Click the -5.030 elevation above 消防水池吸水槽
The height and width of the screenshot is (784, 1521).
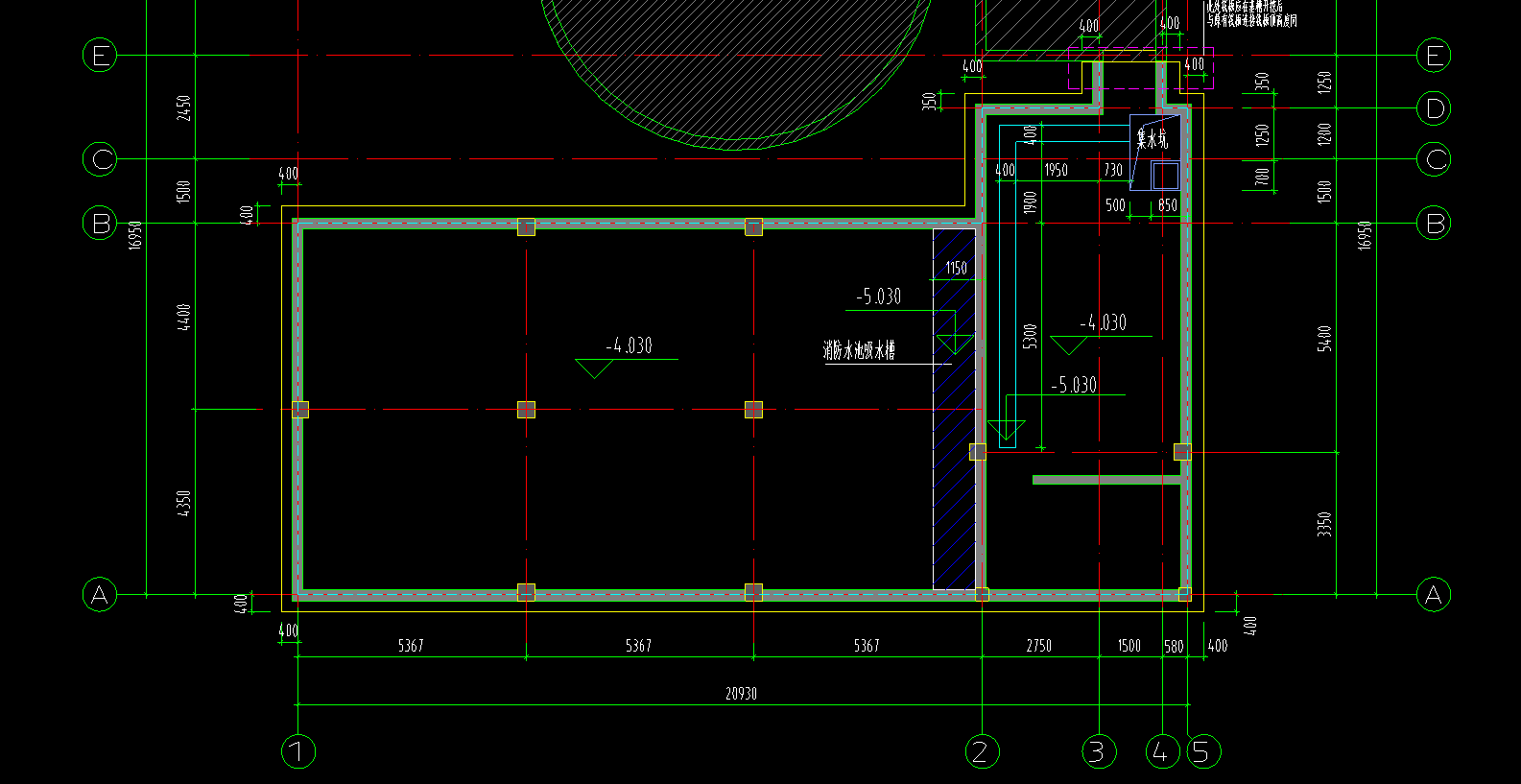(879, 297)
